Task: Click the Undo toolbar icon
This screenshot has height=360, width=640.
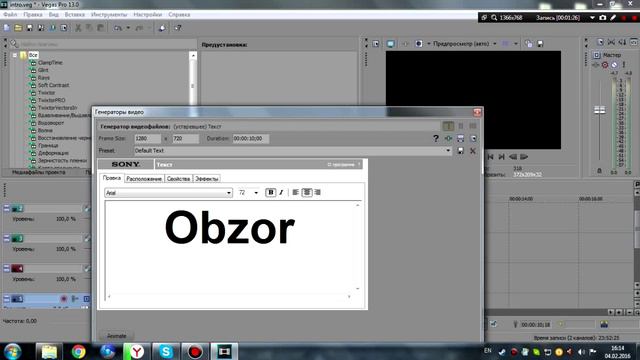Action: click(x=118, y=28)
